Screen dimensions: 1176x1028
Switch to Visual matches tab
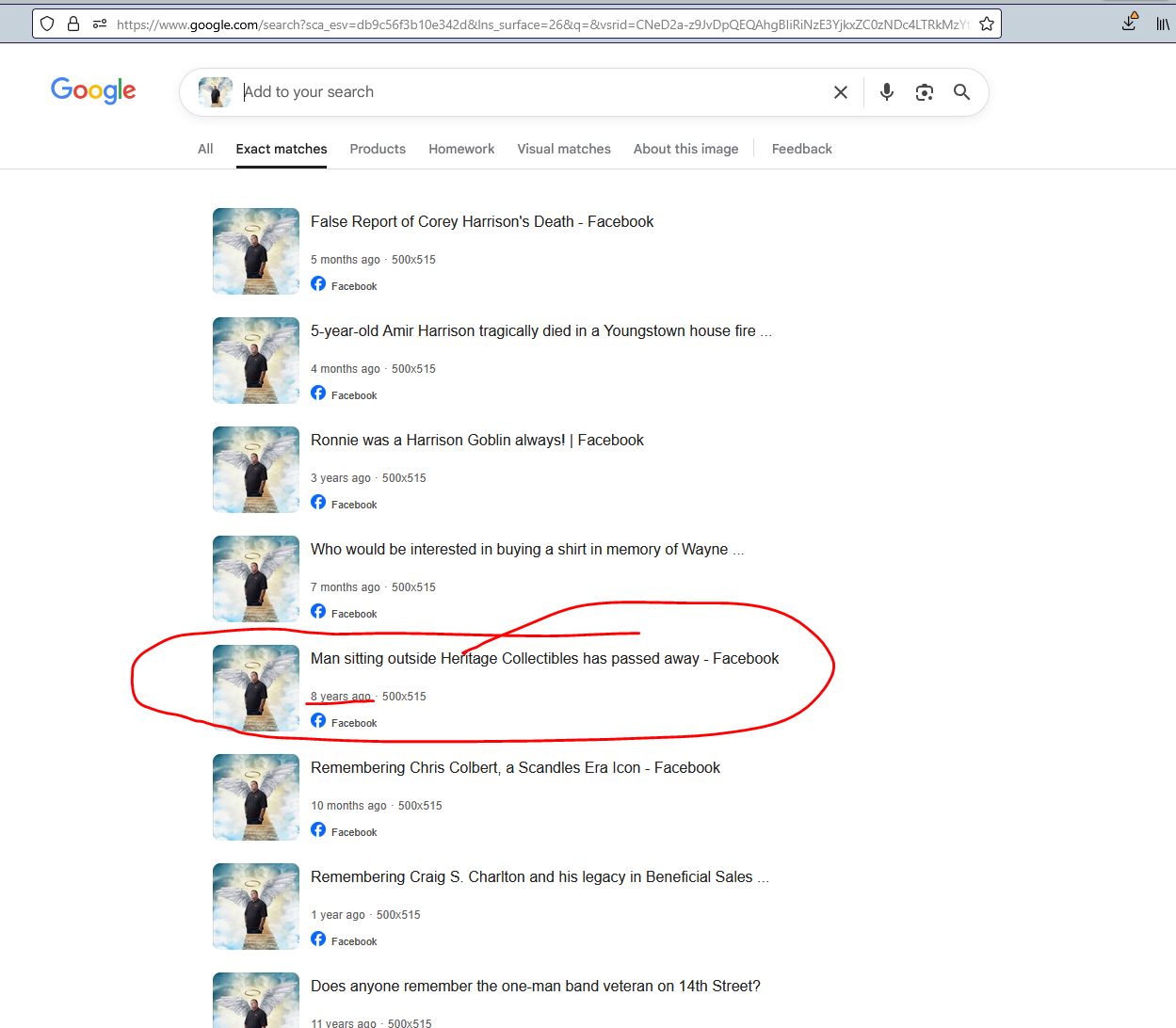pyautogui.click(x=564, y=149)
